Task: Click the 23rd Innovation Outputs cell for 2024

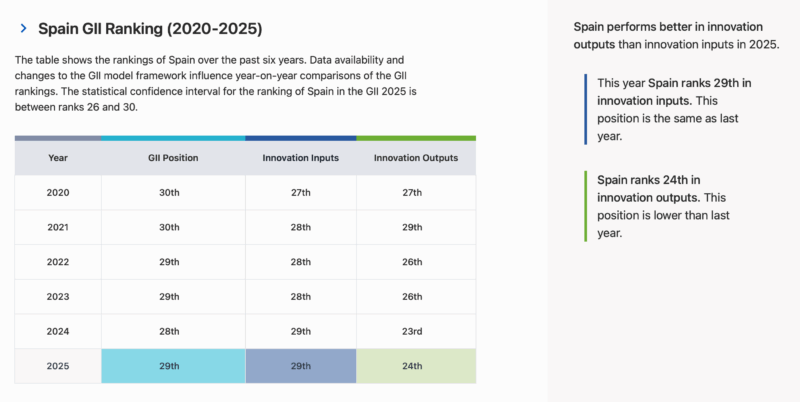Action: [415, 331]
